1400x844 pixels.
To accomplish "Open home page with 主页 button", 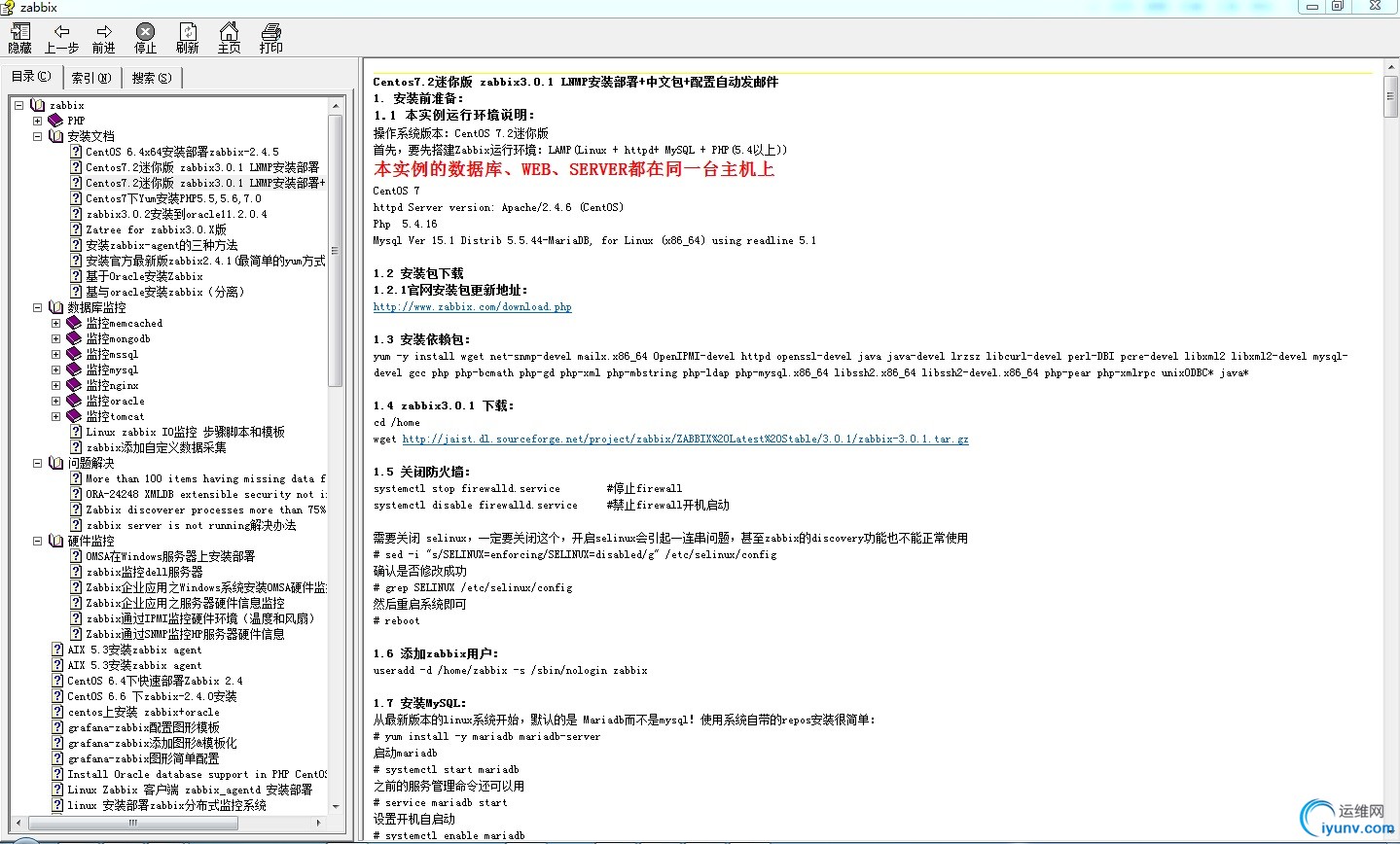I will (229, 39).
